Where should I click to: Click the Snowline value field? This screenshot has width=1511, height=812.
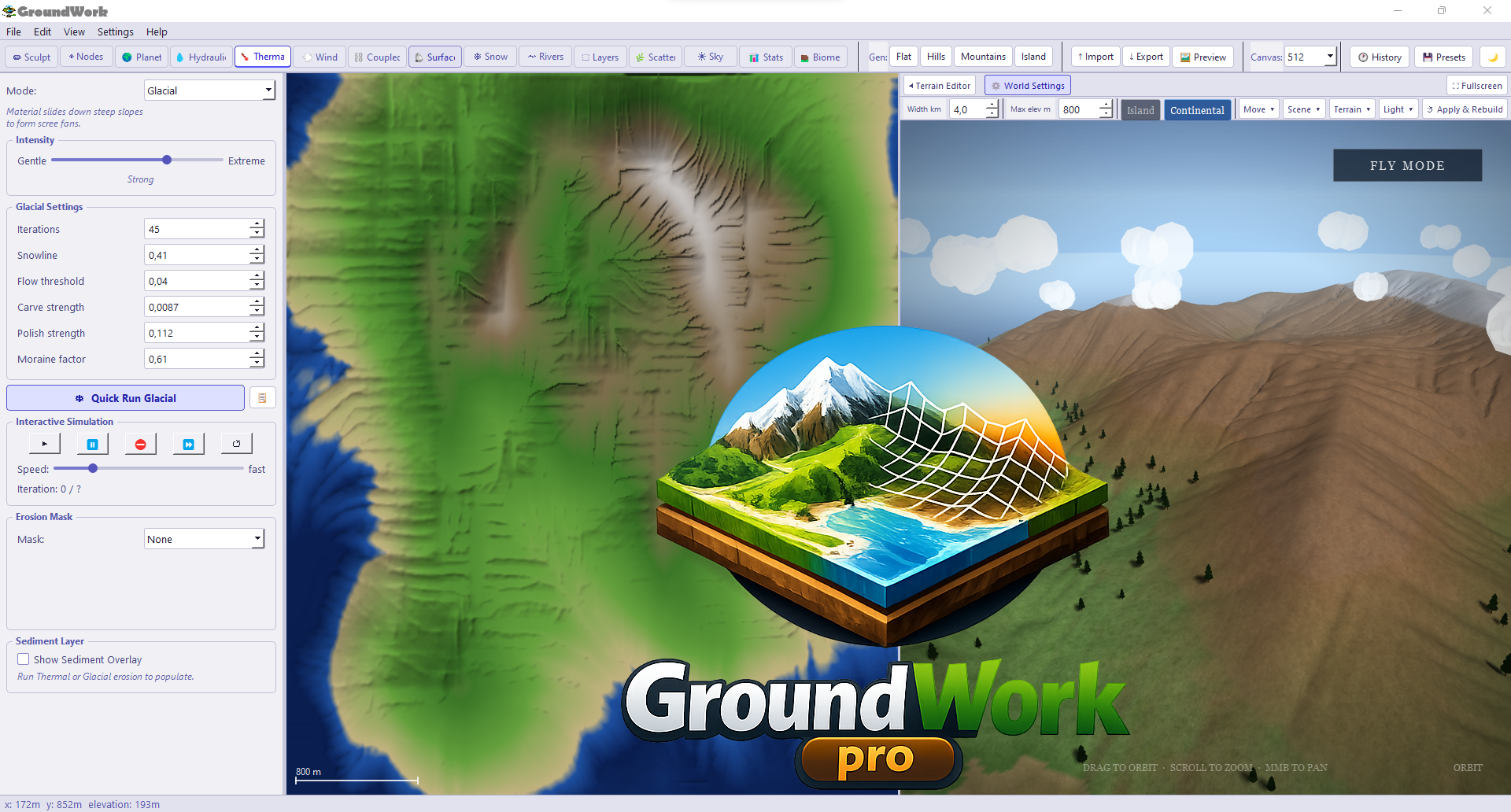coord(197,255)
